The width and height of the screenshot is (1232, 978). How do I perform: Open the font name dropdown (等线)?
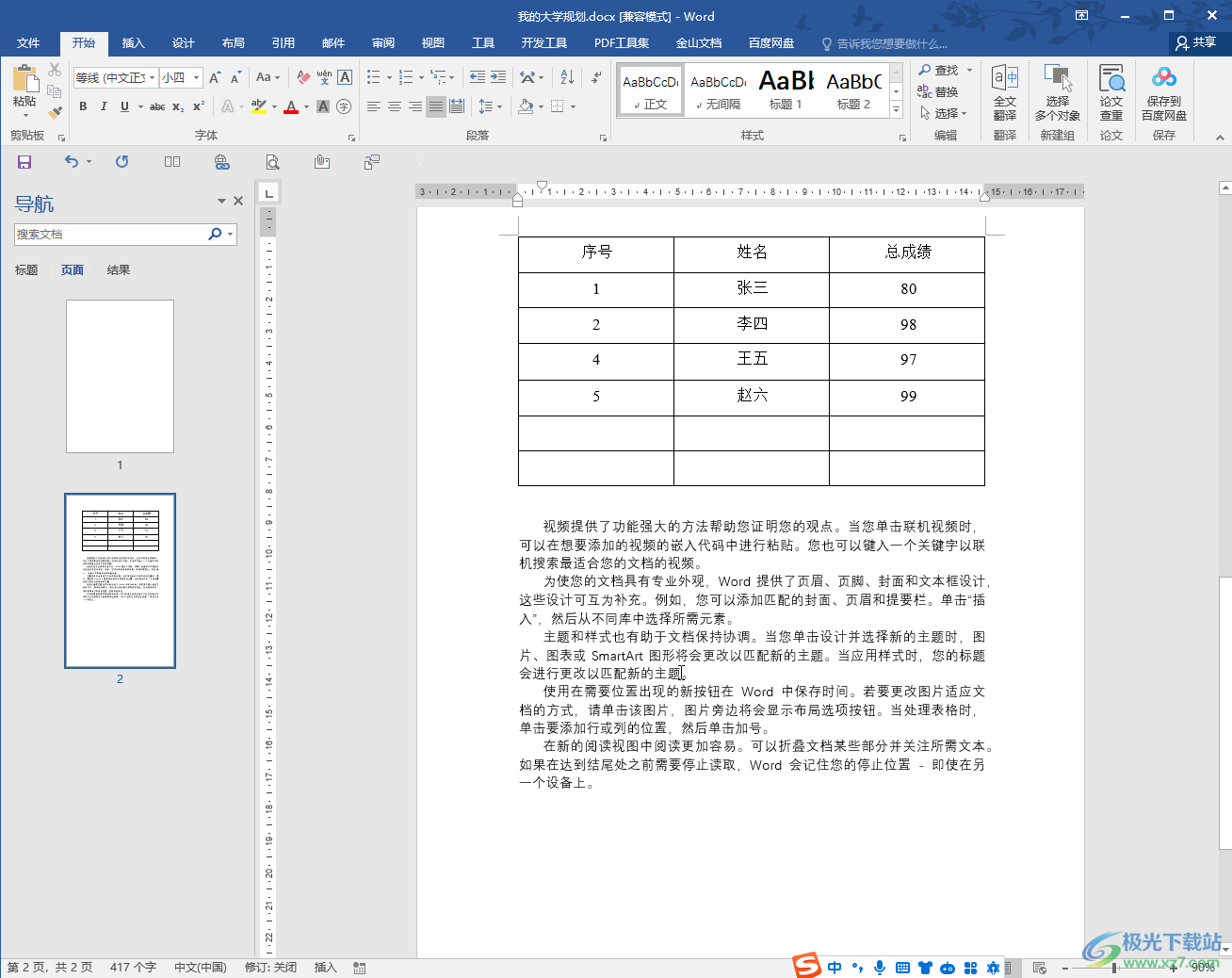(x=152, y=77)
